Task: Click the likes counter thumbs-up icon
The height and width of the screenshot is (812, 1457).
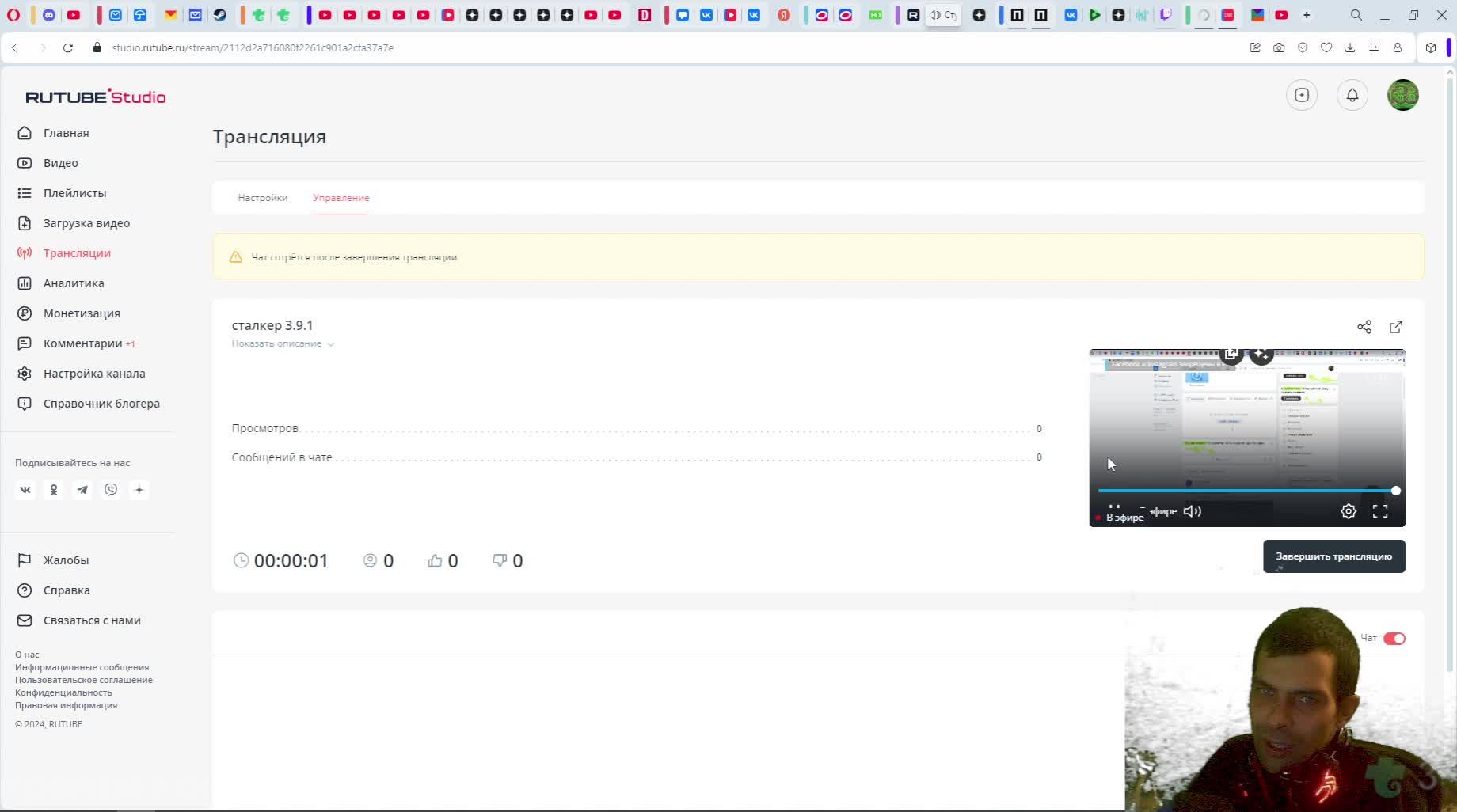Action: pyautogui.click(x=435, y=560)
